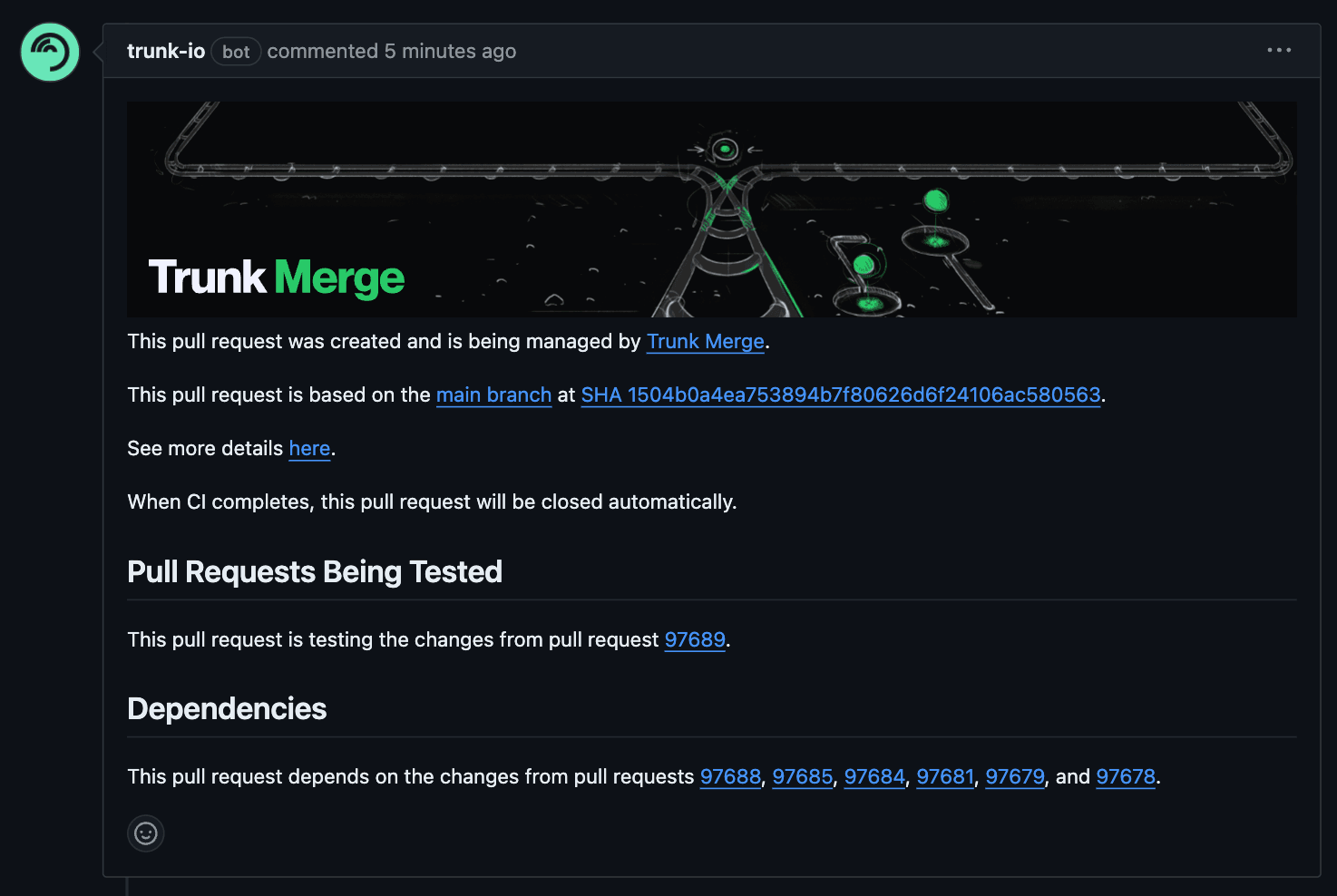
Task: Open dependency pull request 97685
Action: coord(802,777)
